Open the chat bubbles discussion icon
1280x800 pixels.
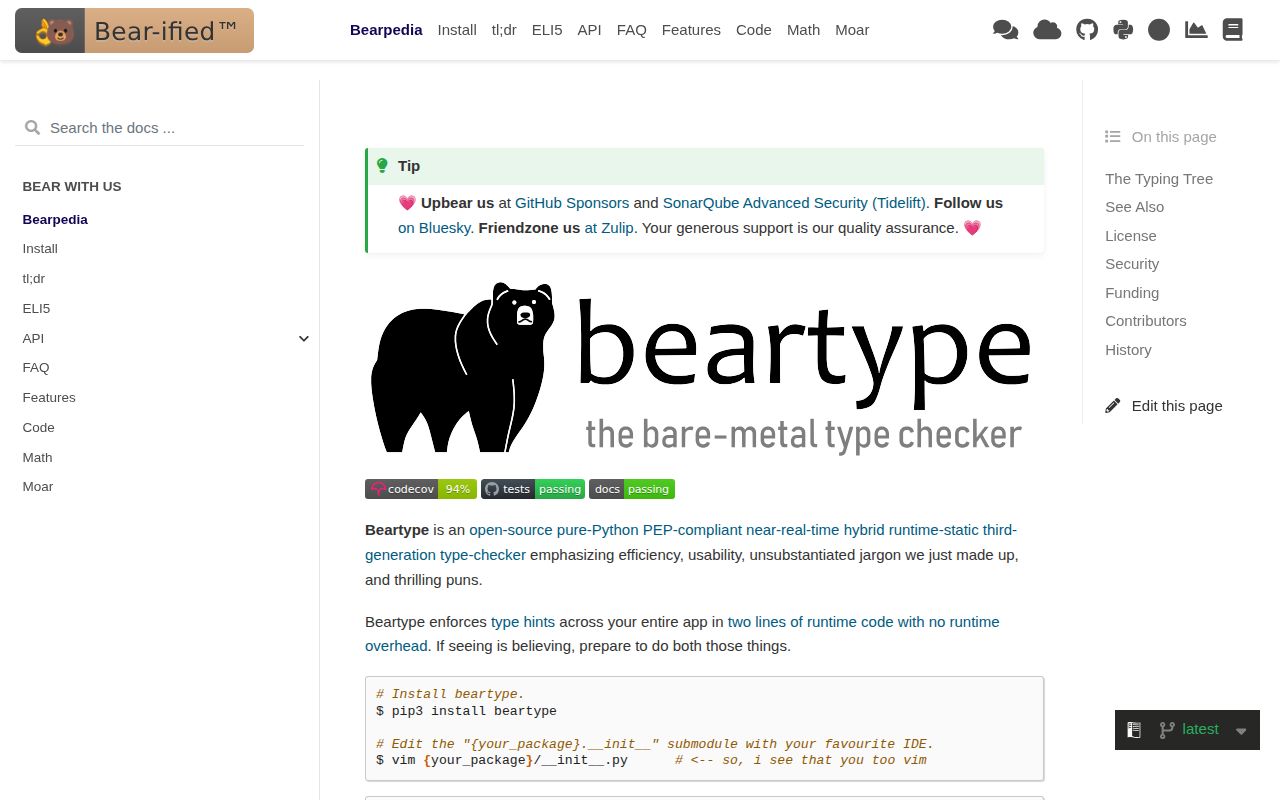(1005, 30)
